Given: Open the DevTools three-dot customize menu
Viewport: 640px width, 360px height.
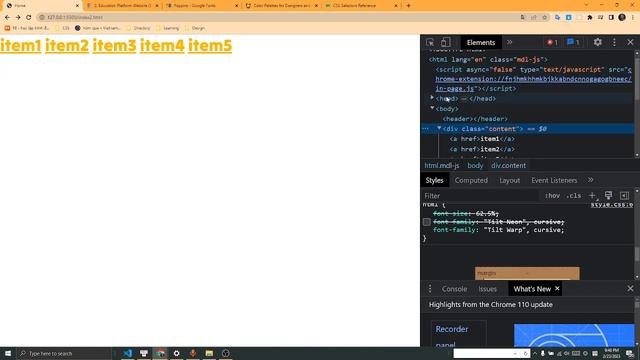Looking at the screenshot, I should click(x=614, y=42).
